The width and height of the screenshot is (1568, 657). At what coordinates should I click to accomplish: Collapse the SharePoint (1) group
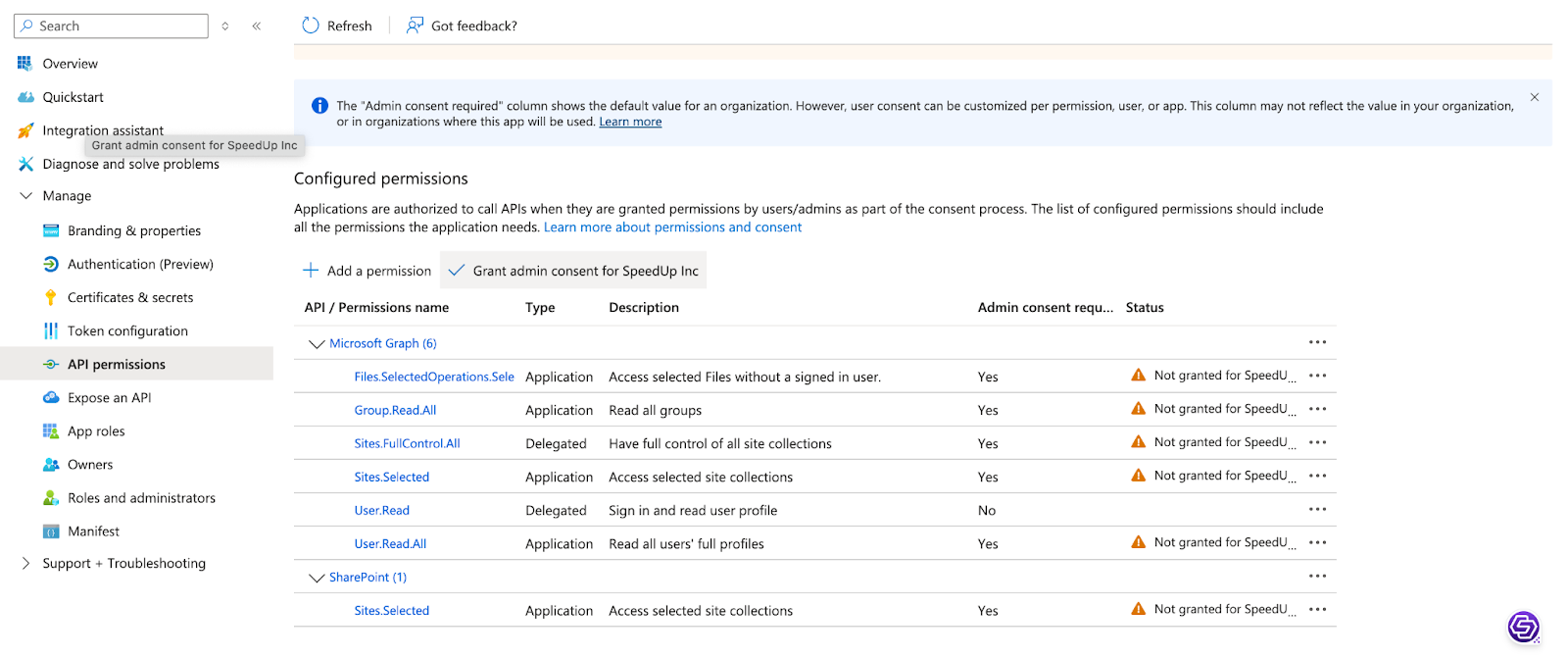316,578
